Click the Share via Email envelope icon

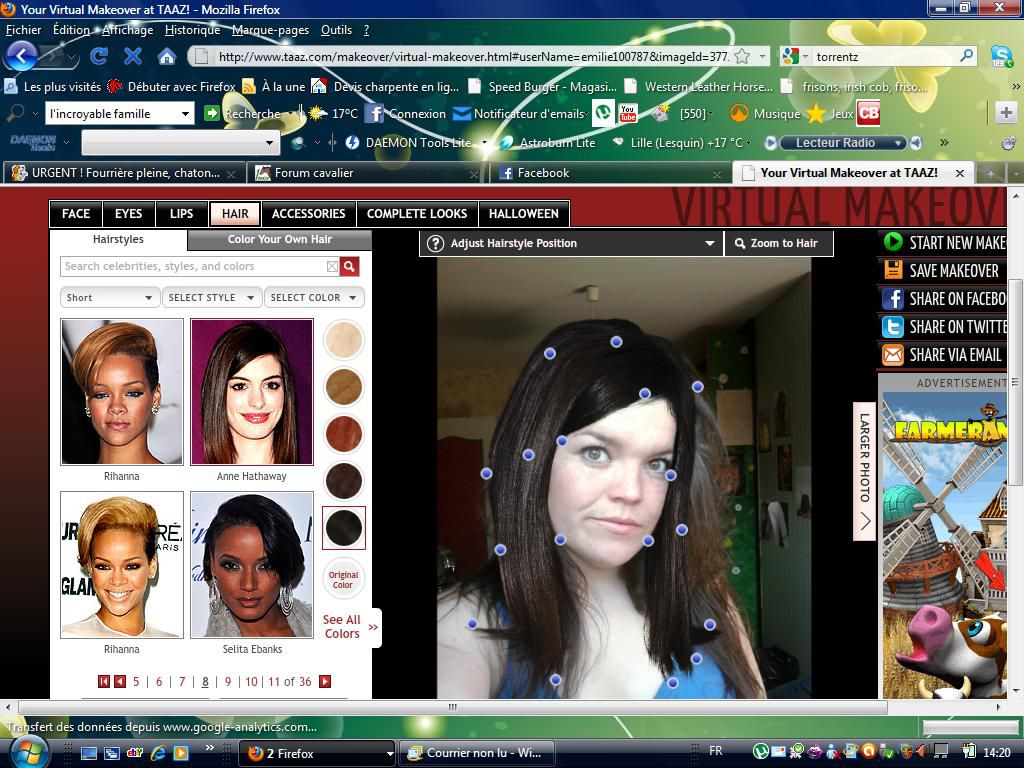pyautogui.click(x=893, y=354)
